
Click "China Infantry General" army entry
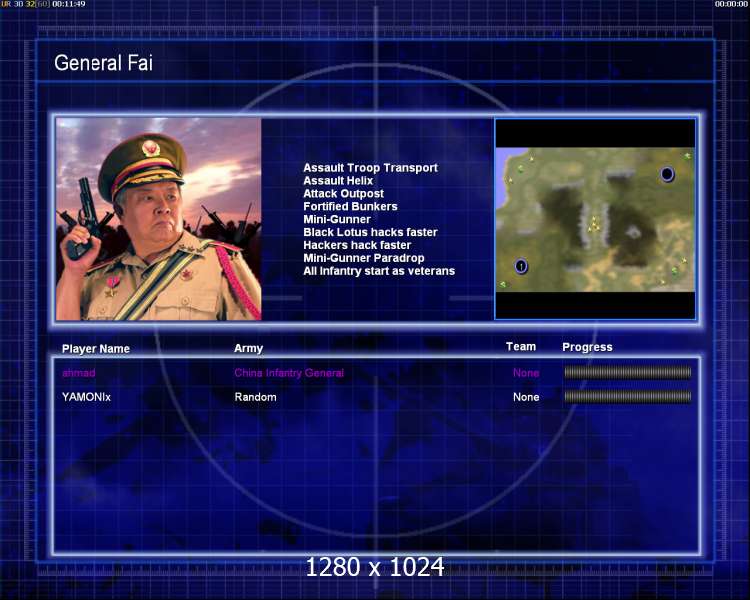tap(289, 373)
